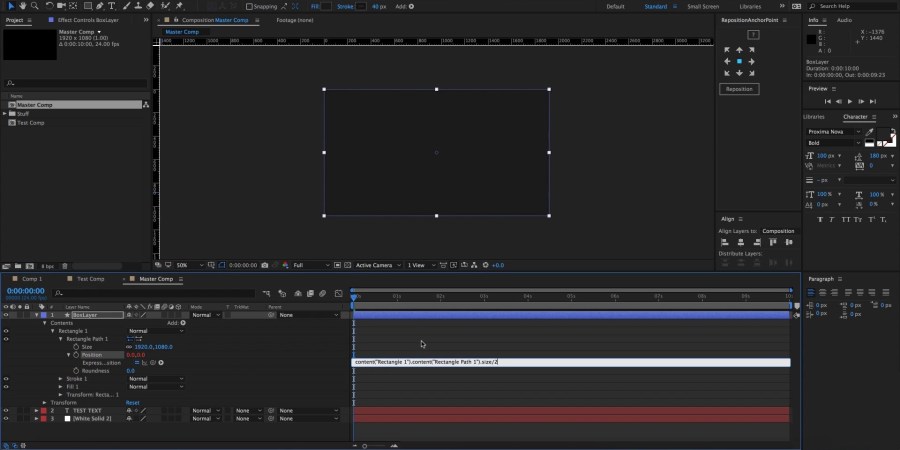900x450 pixels.
Task: Play the composition preview
Action: pyautogui.click(x=850, y=102)
